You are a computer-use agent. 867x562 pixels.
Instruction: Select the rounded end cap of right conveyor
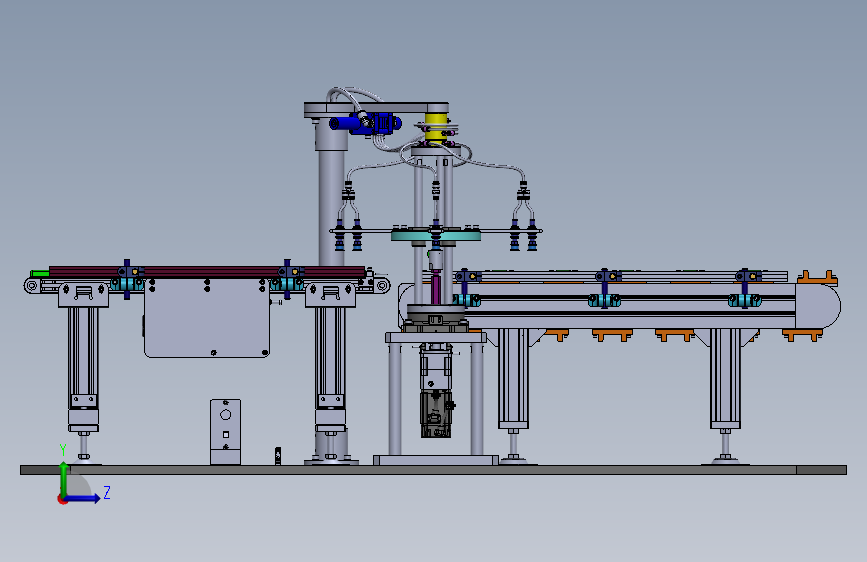pos(818,306)
